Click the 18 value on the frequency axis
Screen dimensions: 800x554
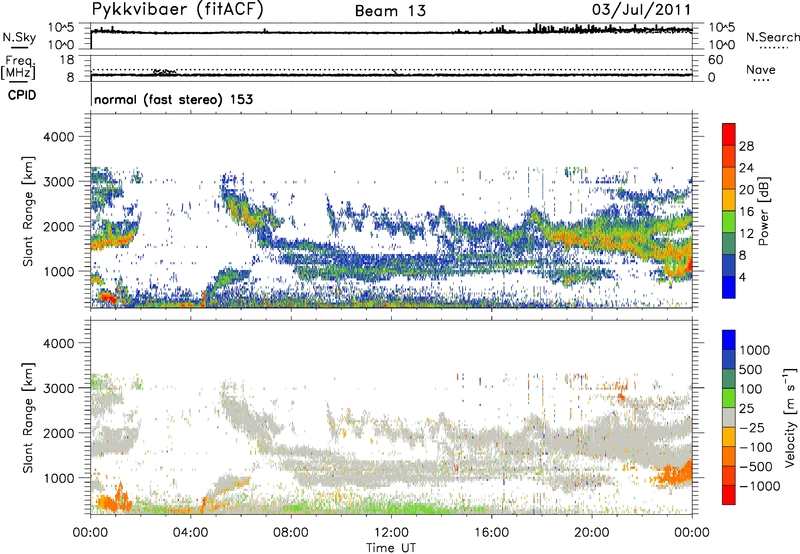tap(67, 60)
